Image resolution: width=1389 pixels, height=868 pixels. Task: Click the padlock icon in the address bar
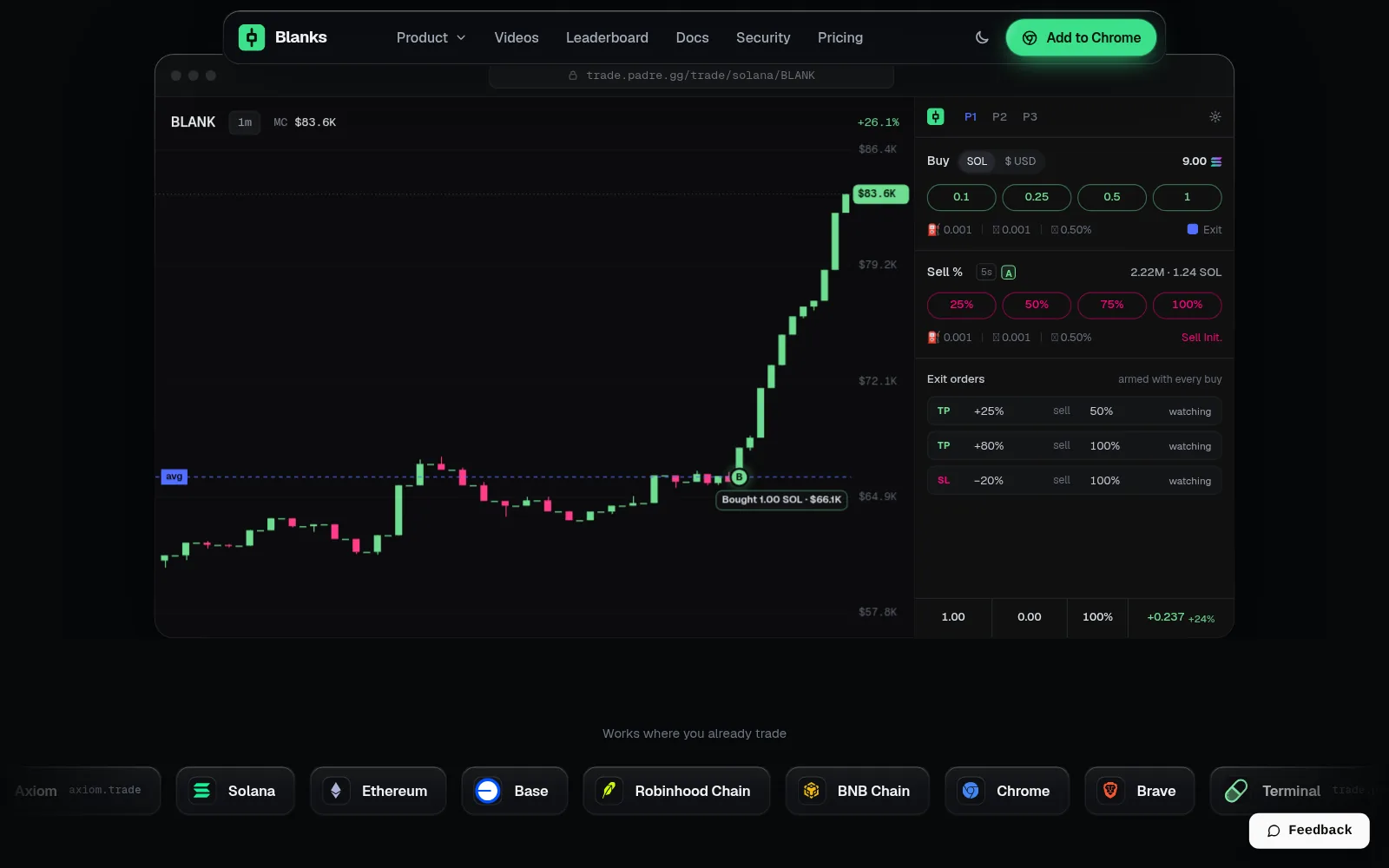tap(573, 76)
